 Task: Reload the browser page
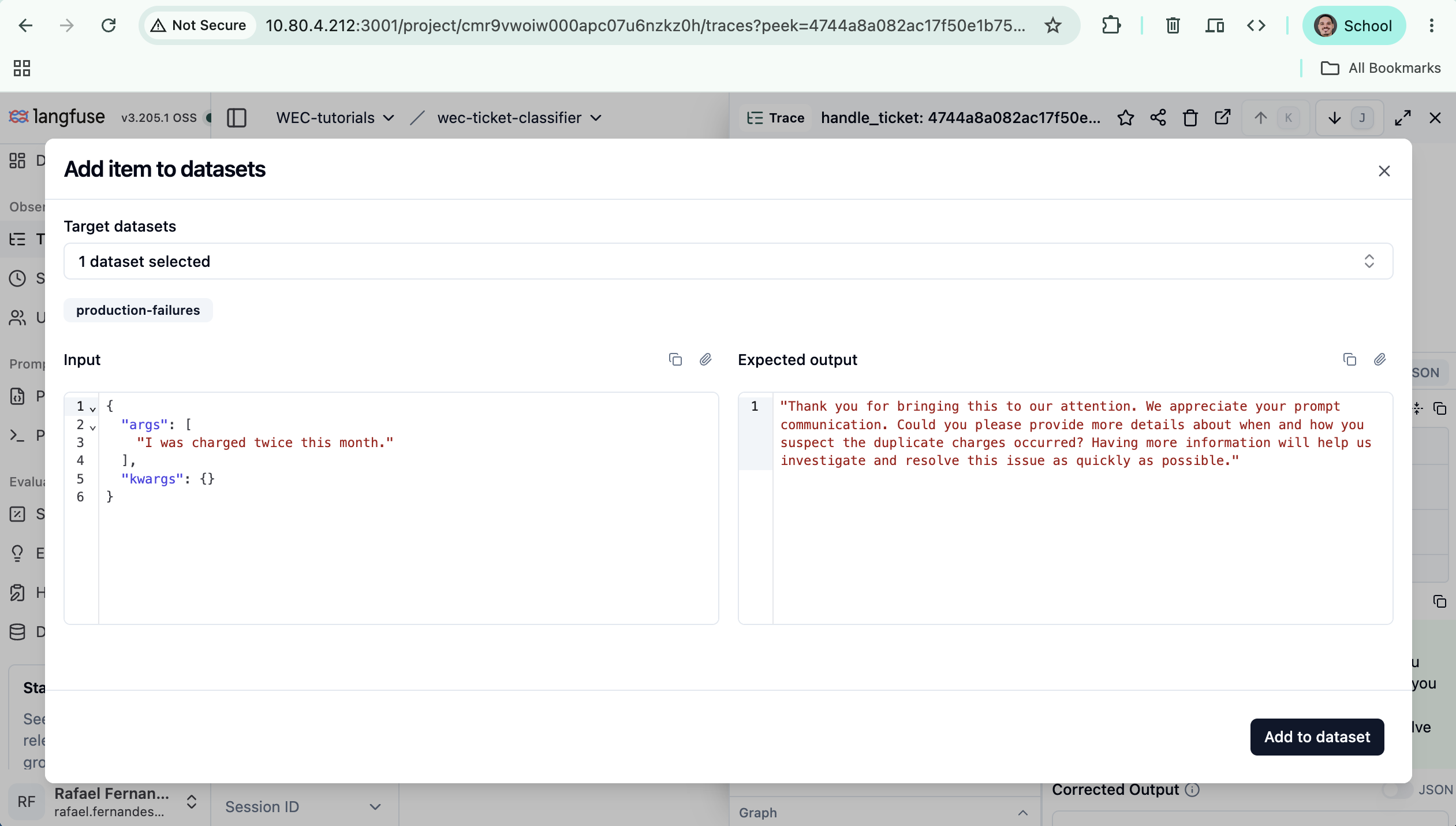(x=109, y=25)
